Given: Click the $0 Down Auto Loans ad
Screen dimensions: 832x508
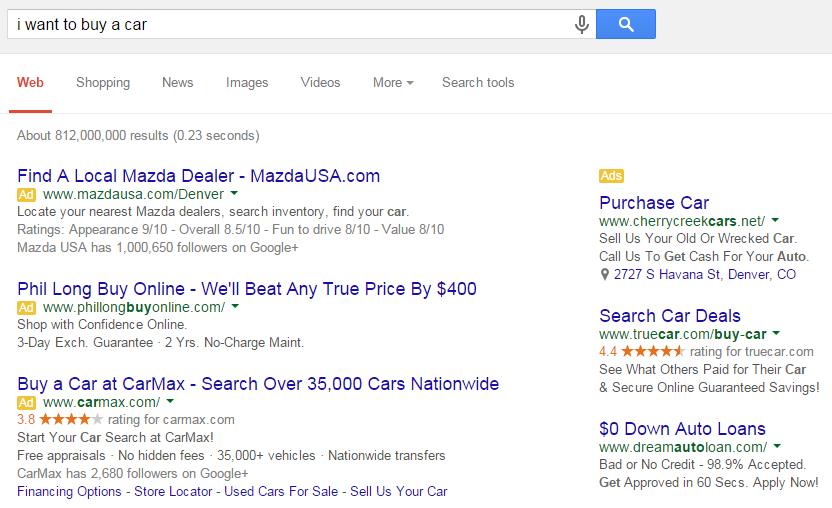Looking at the screenshot, I should pyautogui.click(x=682, y=429).
